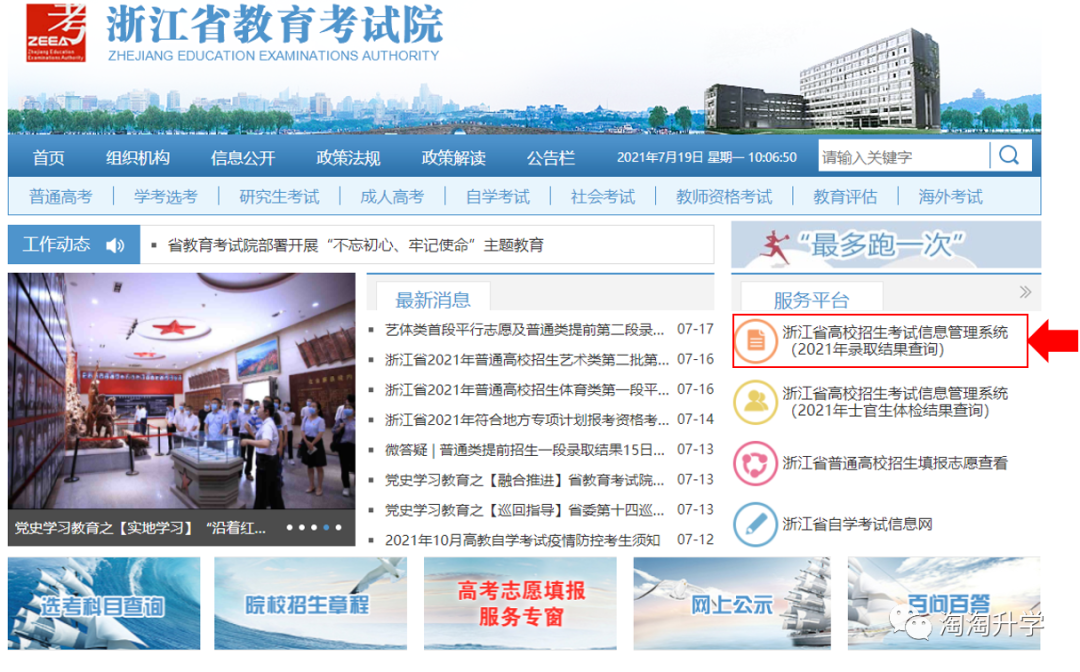This screenshot has width=1080, height=672.
Task: Open the 信息公开 menu item
Action: pos(243,158)
